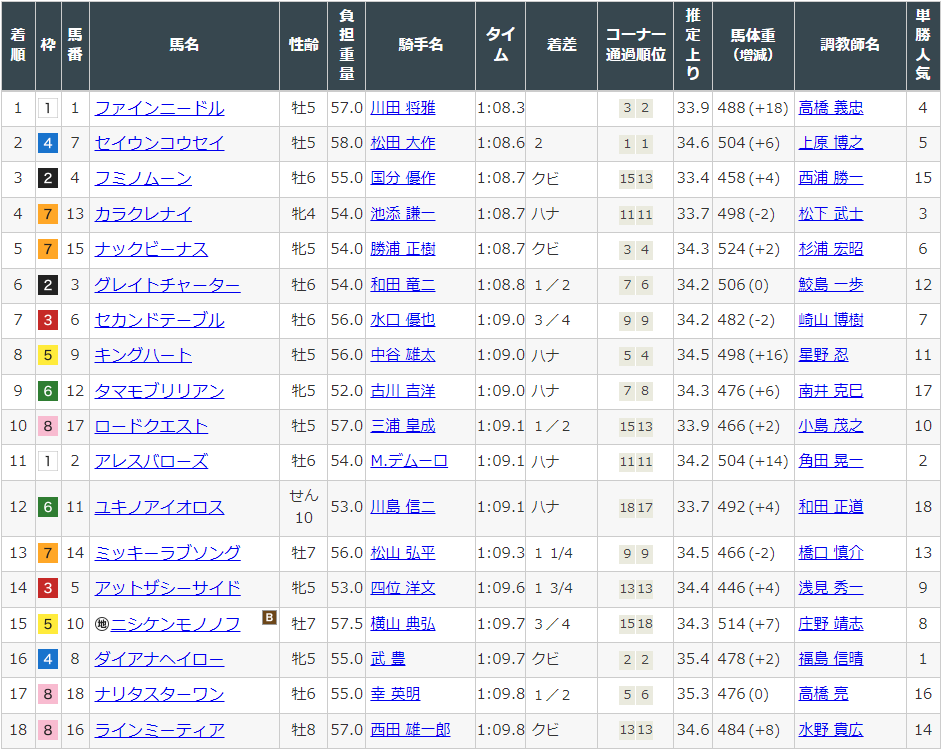943x750 pixels.
Task: Click the 調教師名 column header
Action: point(850,45)
